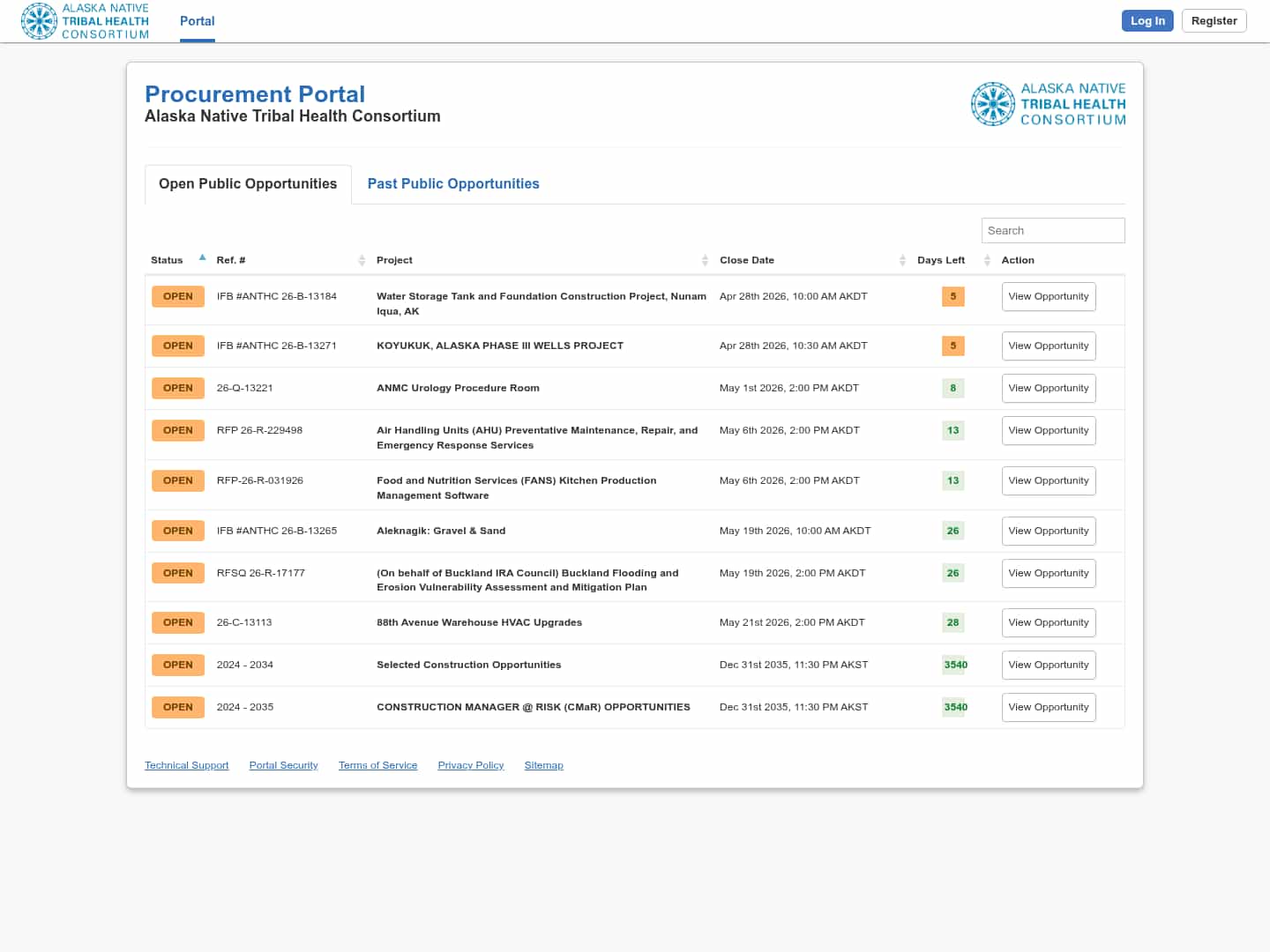Image resolution: width=1270 pixels, height=952 pixels.
Task: Click OPEN status badge for IFB 26-B-13184
Action: (178, 297)
